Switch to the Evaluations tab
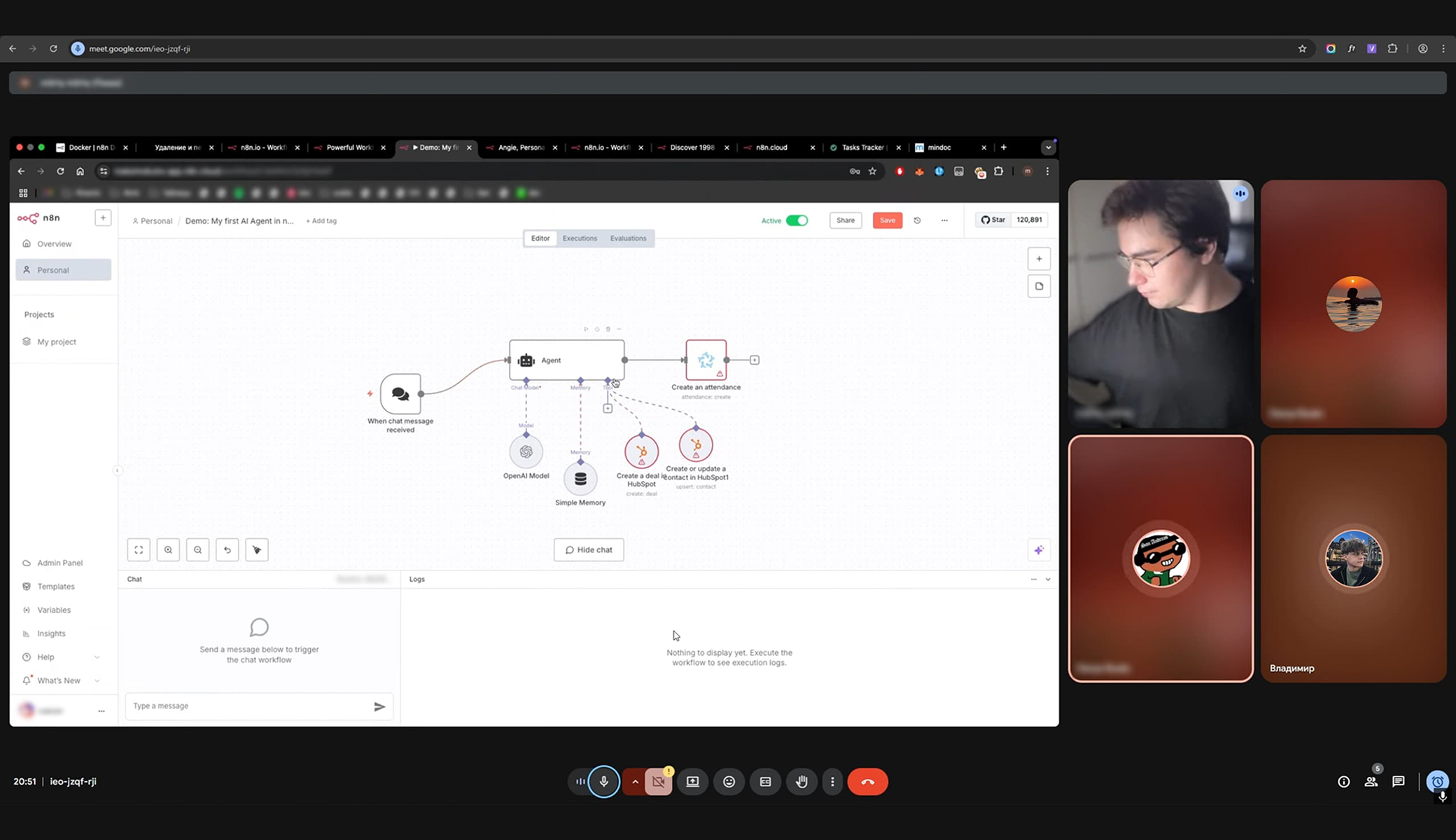 tap(628, 239)
